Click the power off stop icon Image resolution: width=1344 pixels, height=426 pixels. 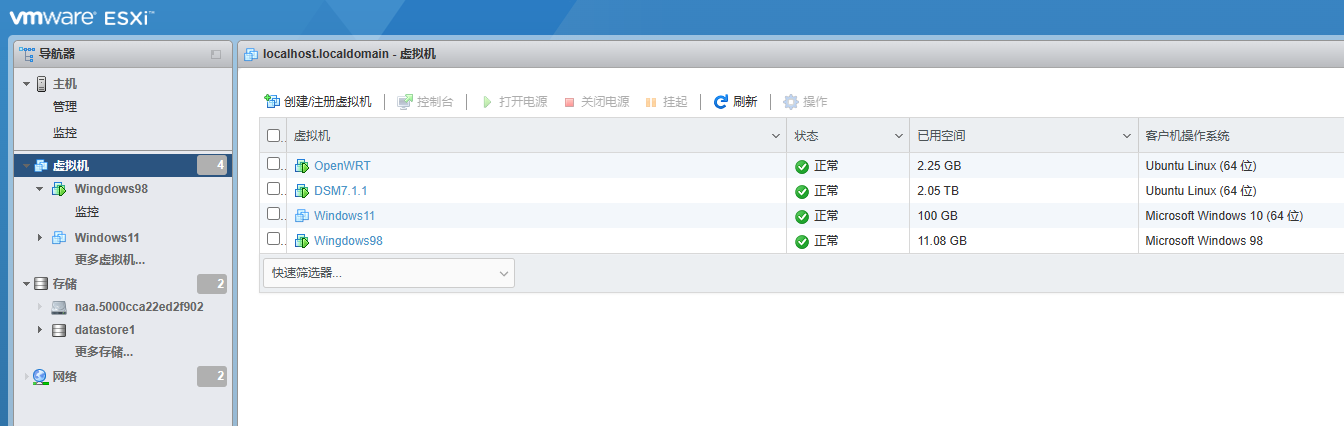tap(569, 102)
